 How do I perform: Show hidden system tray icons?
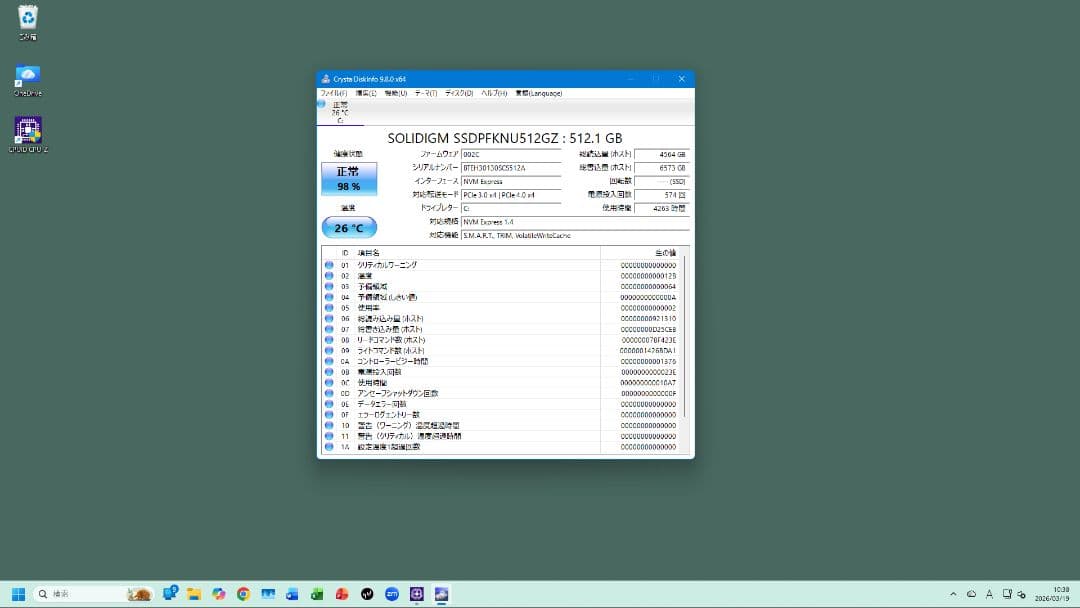[953, 594]
